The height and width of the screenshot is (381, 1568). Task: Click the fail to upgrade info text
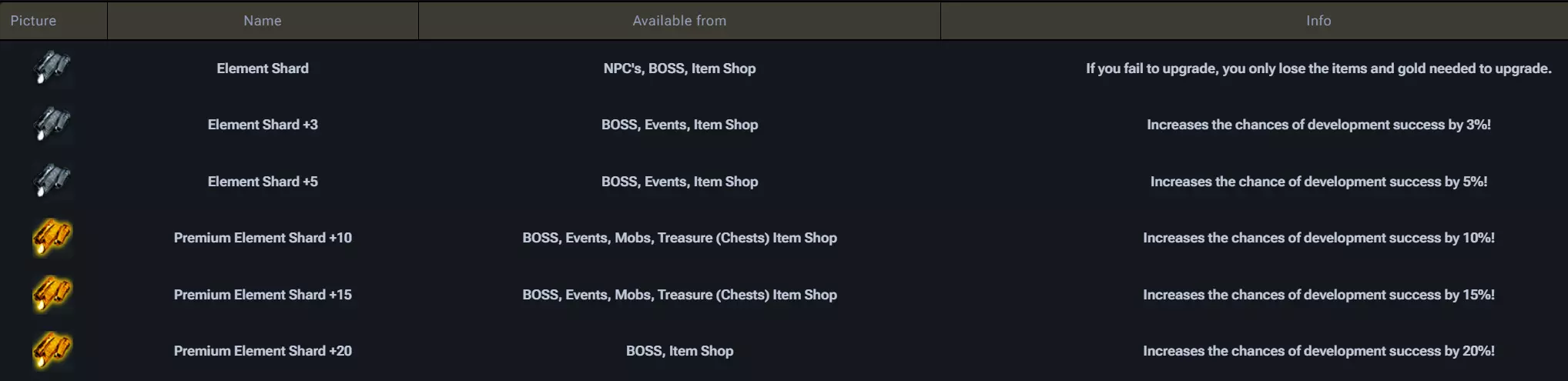(1318, 69)
